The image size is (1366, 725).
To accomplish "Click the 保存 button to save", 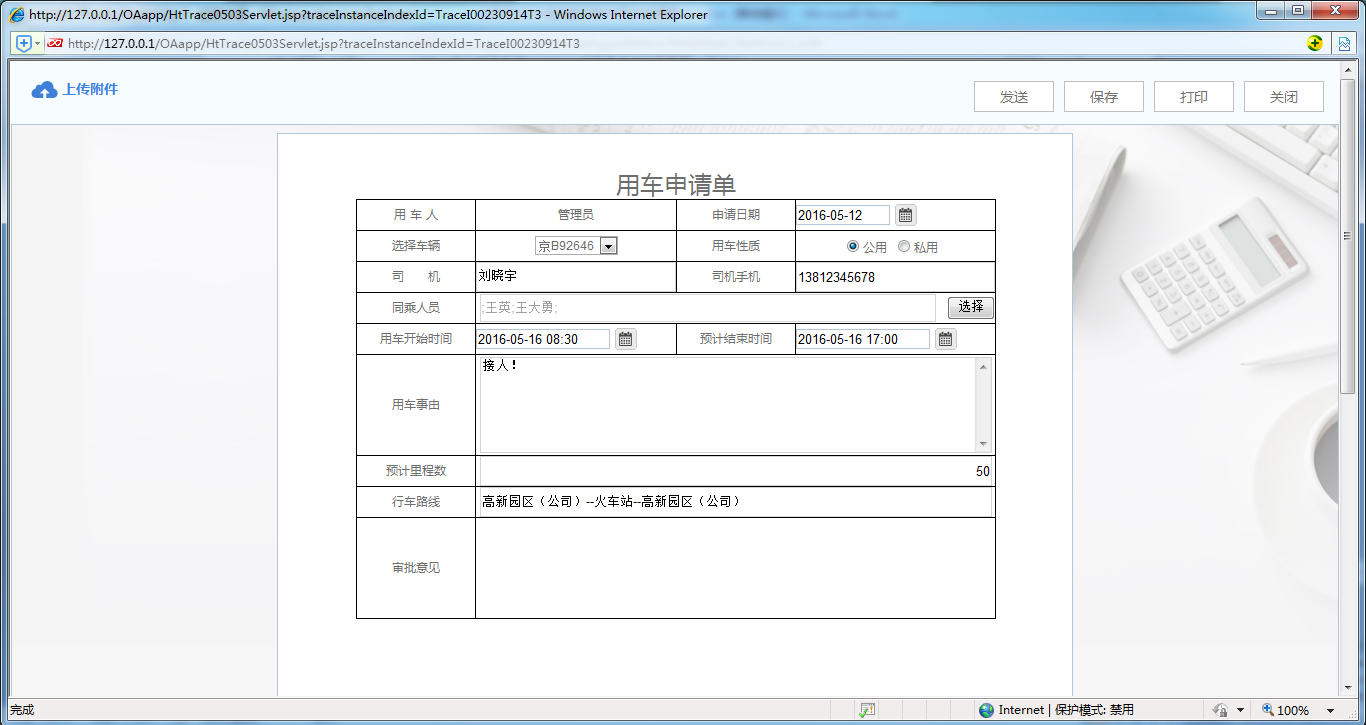I will point(1103,96).
